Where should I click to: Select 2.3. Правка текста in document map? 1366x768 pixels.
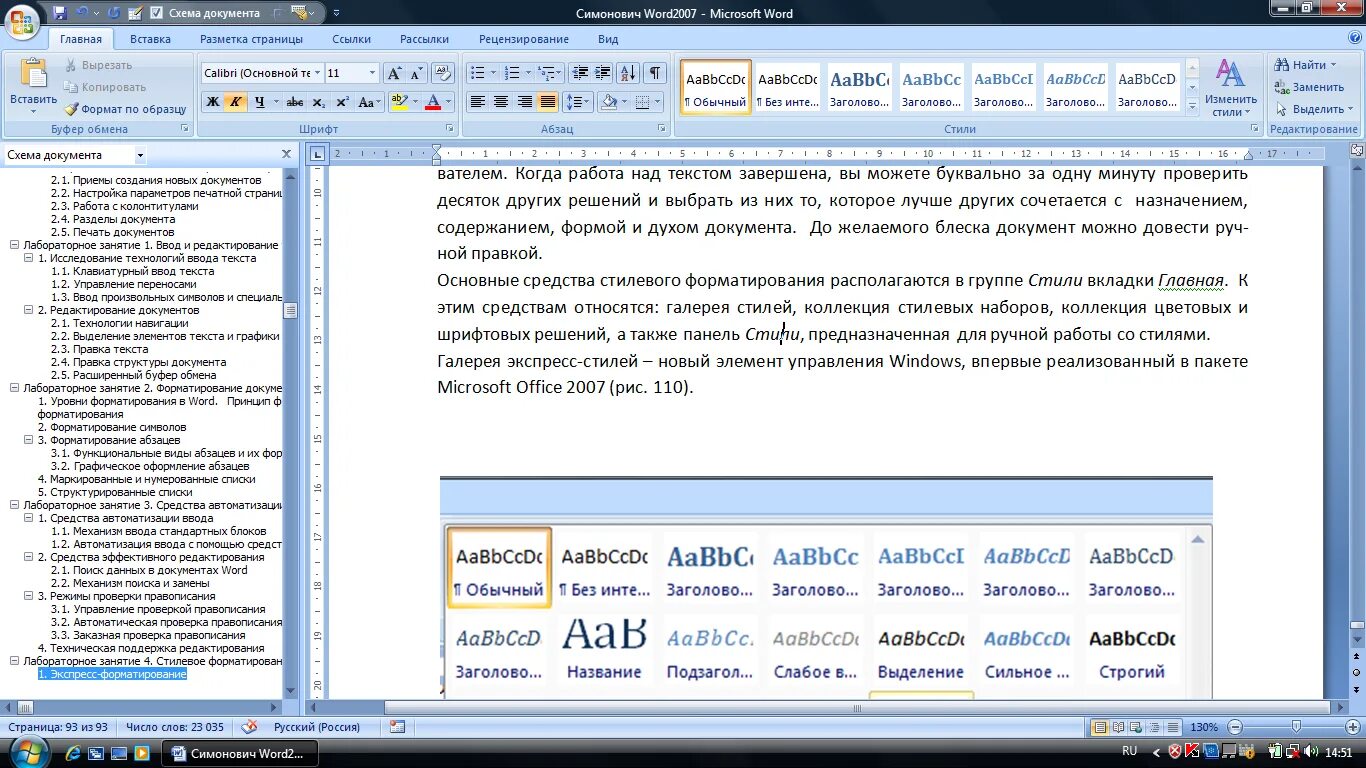pos(99,349)
